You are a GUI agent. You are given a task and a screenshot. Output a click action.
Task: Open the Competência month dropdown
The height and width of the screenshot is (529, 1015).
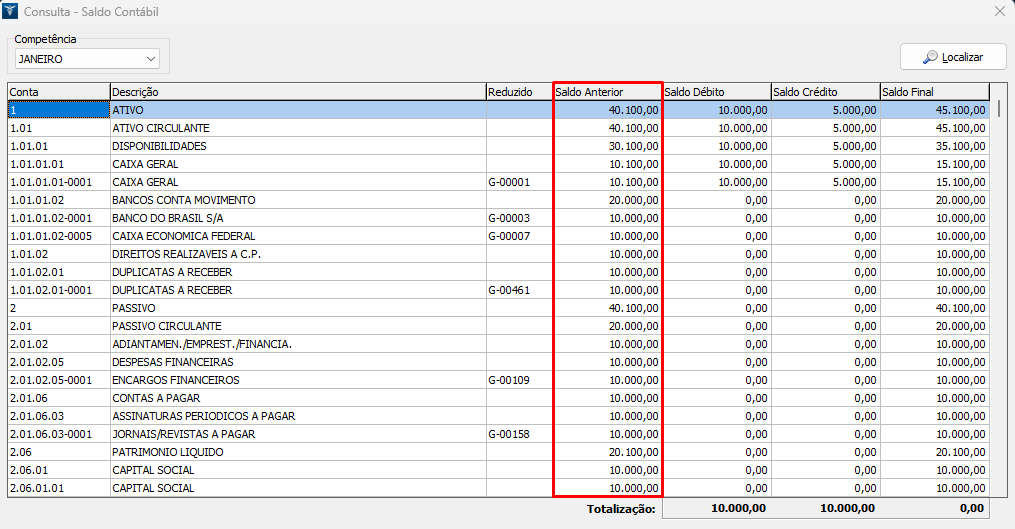pyautogui.click(x=151, y=59)
